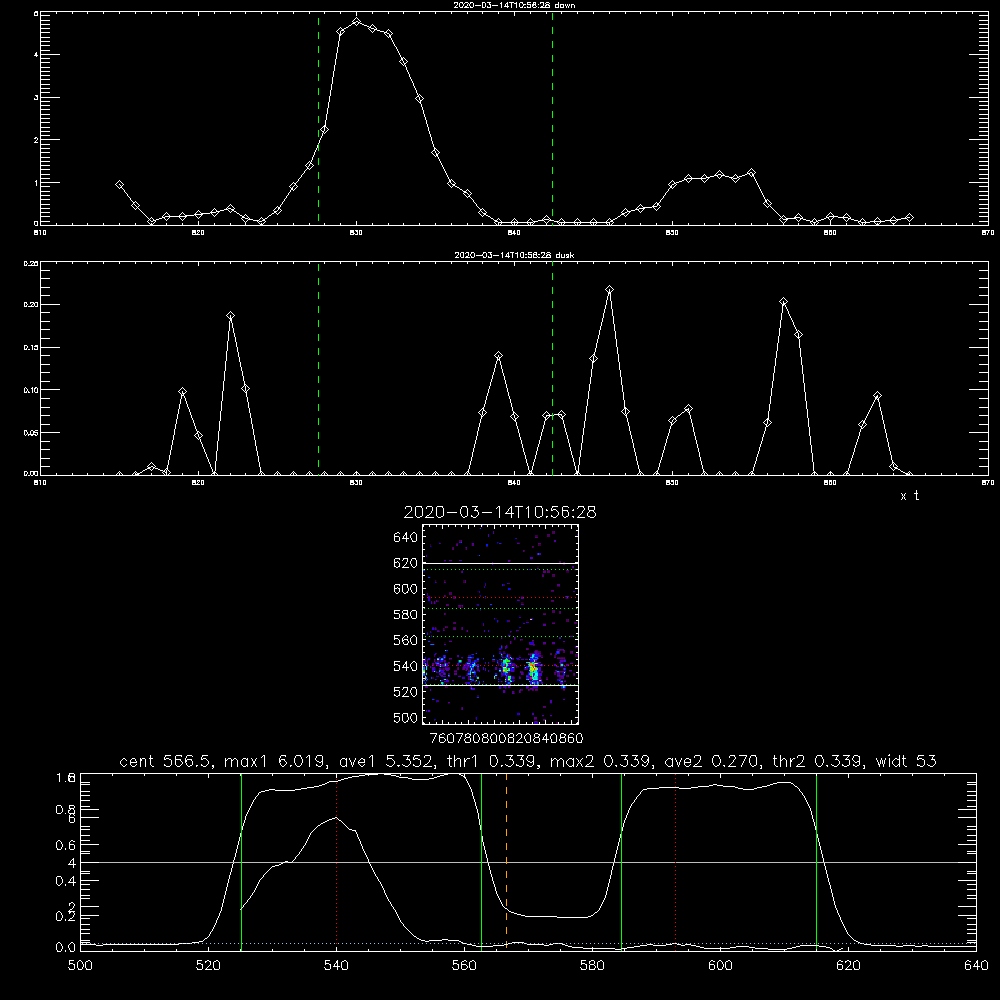This screenshot has height=1000, width=1000.
Task: Click the horizontal white threshold line at 4
Action: click(528, 862)
